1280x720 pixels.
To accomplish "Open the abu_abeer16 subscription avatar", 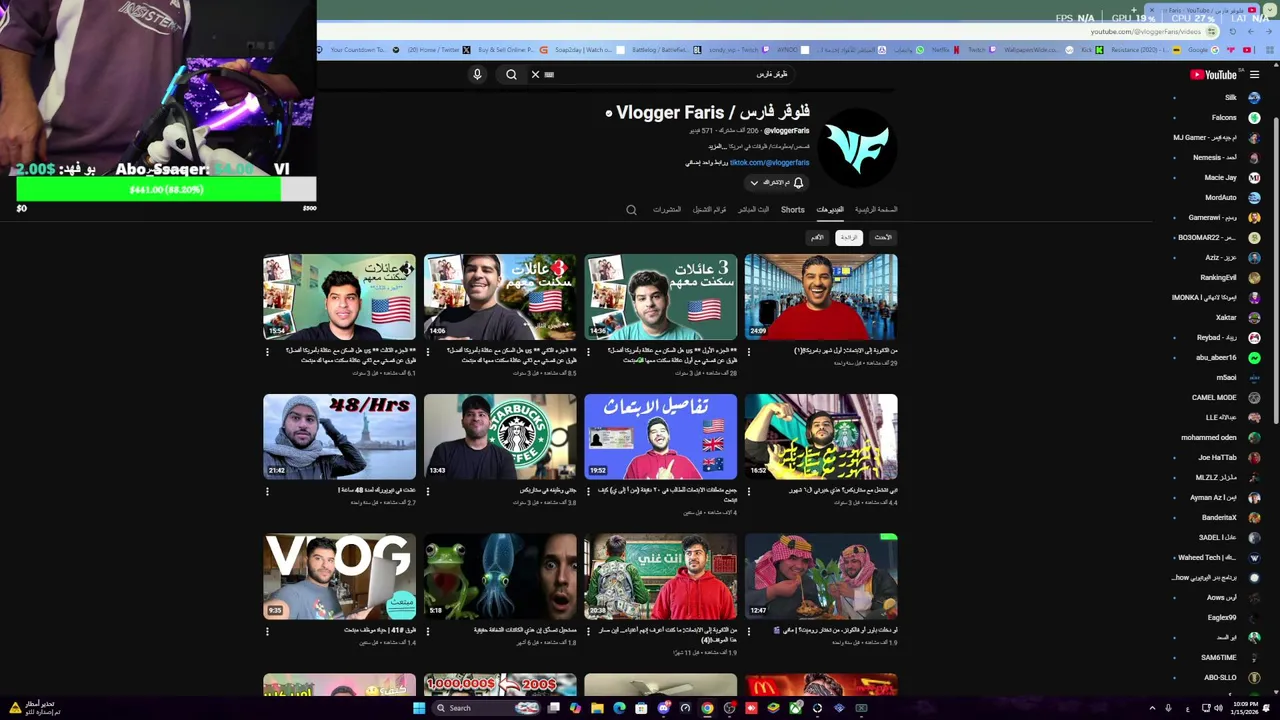I will point(1254,357).
